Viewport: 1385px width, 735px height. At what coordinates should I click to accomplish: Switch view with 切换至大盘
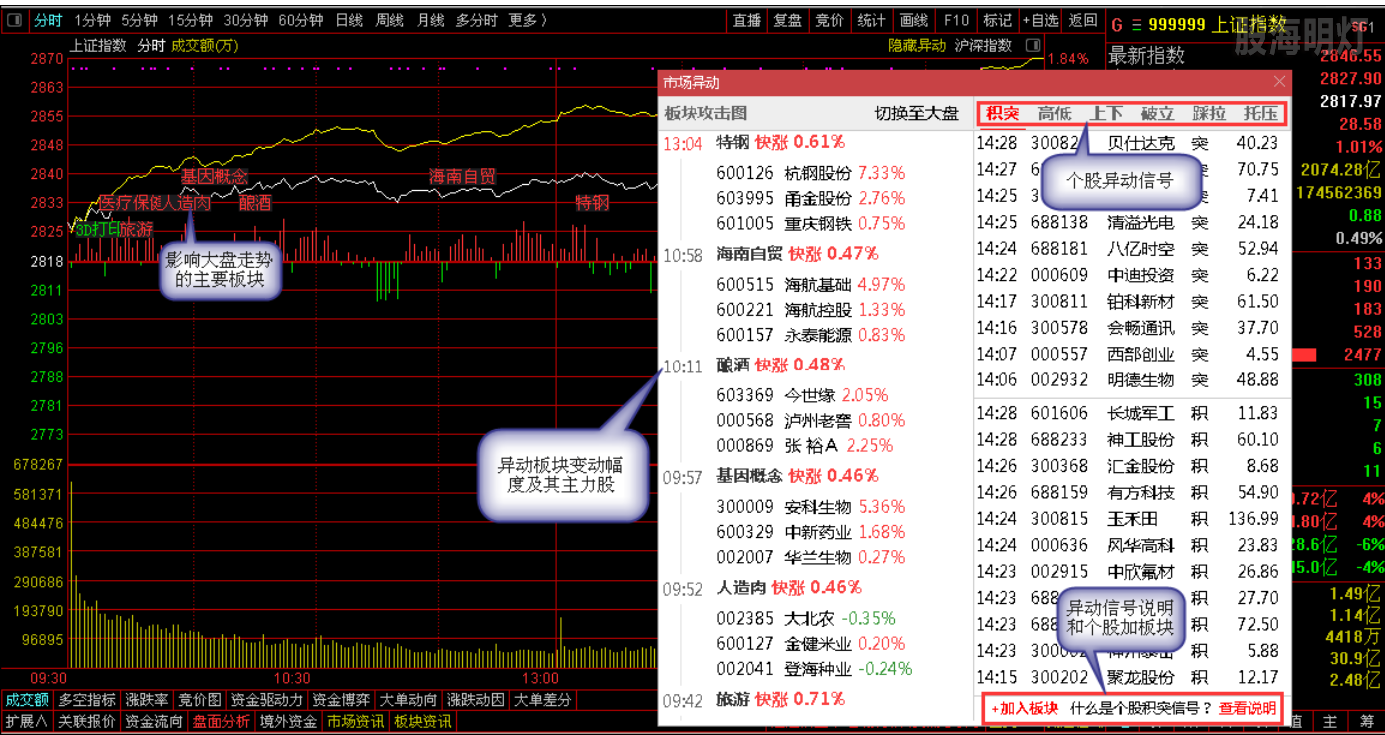916,113
